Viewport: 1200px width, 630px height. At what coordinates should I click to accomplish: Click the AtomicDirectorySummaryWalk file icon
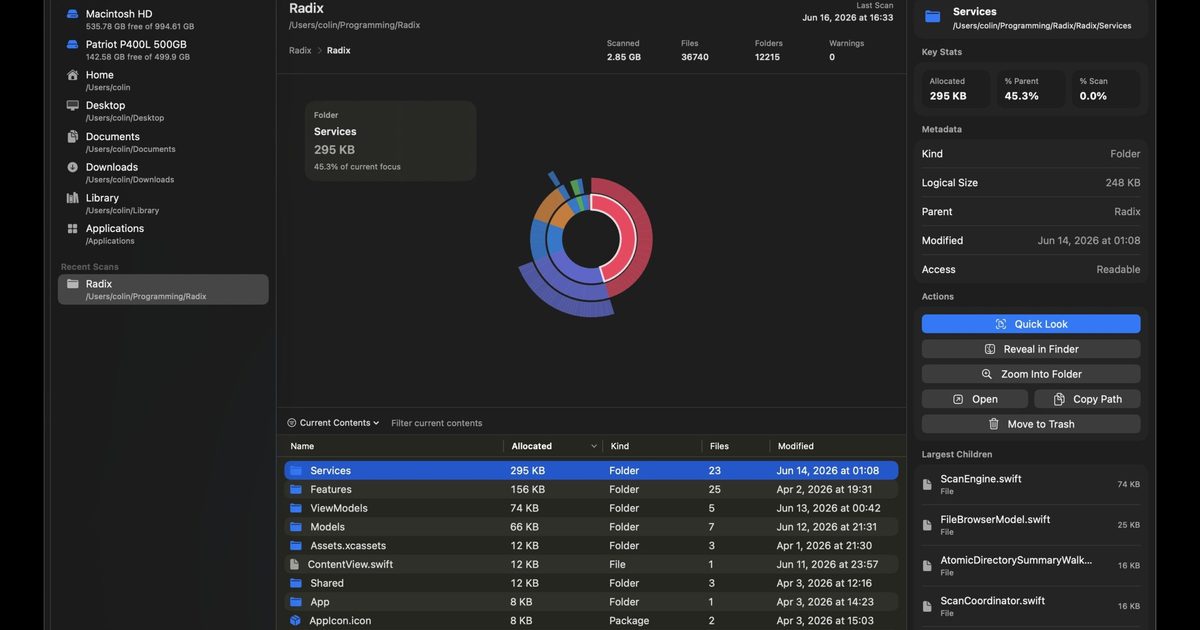pos(927,566)
